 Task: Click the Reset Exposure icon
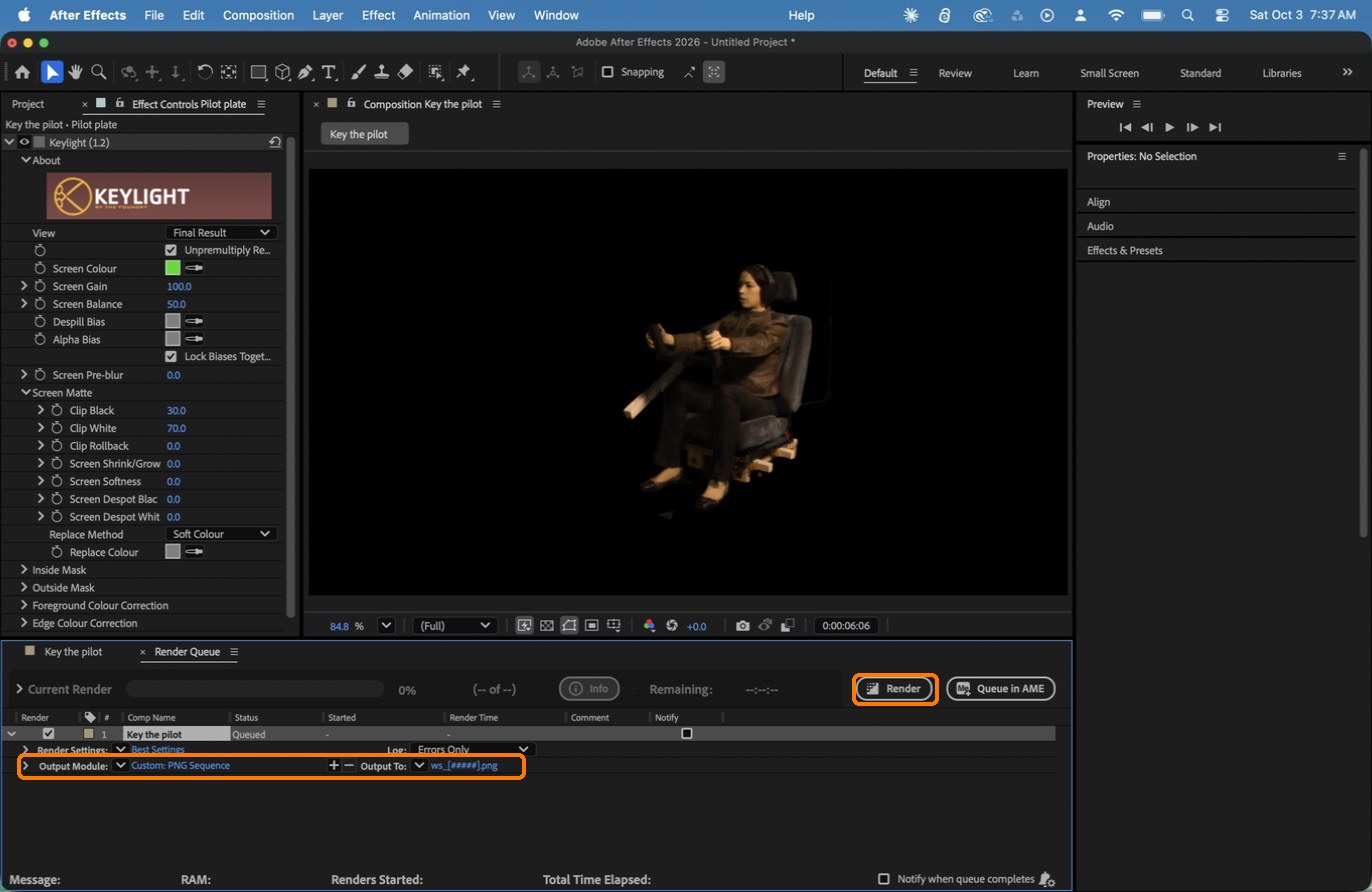pos(672,626)
